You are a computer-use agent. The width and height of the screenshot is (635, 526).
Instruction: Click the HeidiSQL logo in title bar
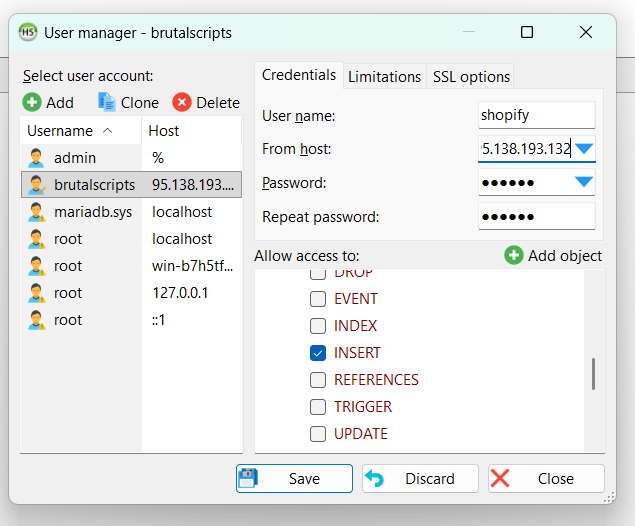(29, 32)
